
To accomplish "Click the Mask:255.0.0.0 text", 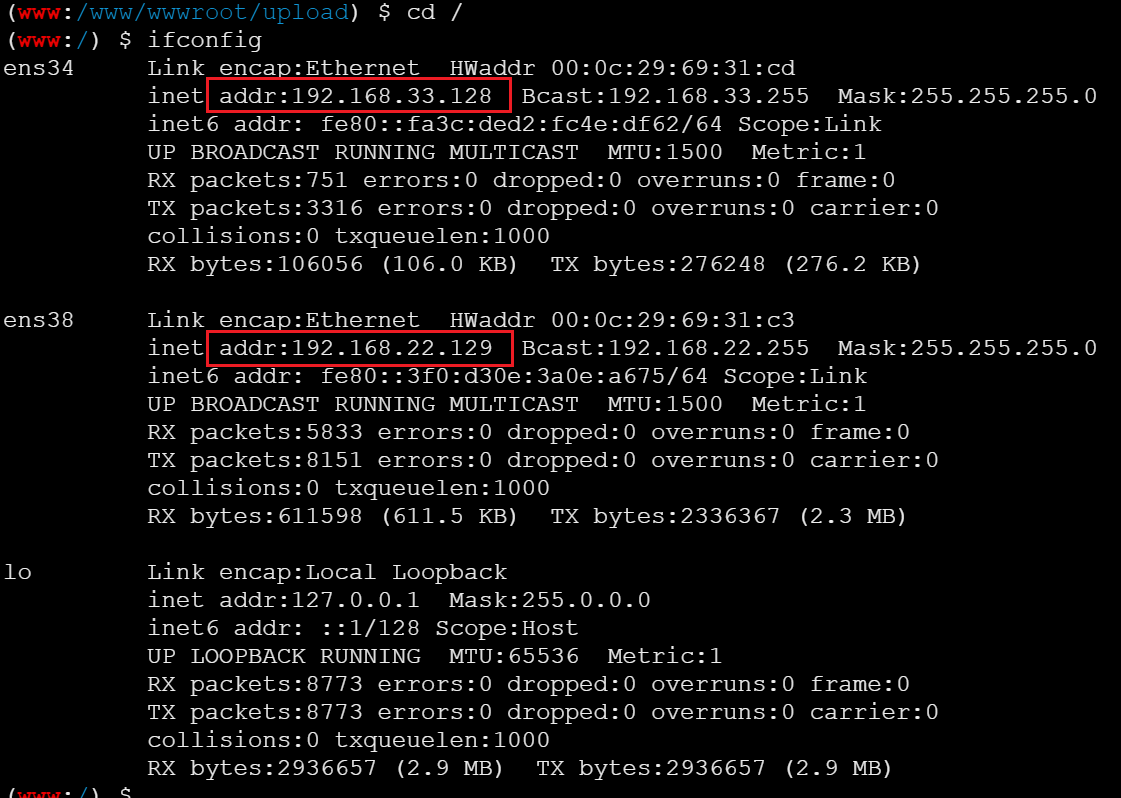I will [x=549, y=601].
